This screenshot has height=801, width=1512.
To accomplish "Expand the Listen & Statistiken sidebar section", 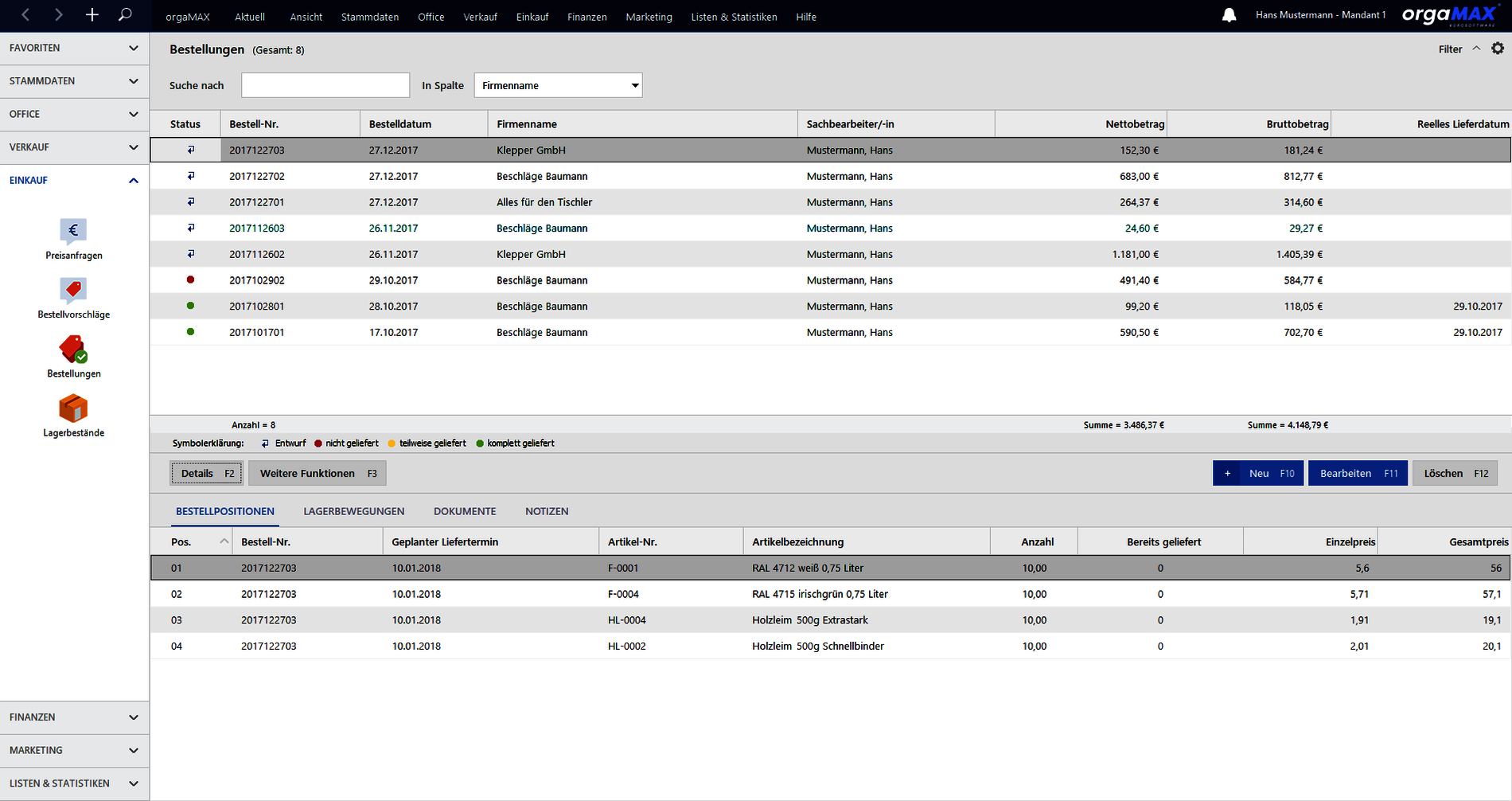I will [74, 783].
